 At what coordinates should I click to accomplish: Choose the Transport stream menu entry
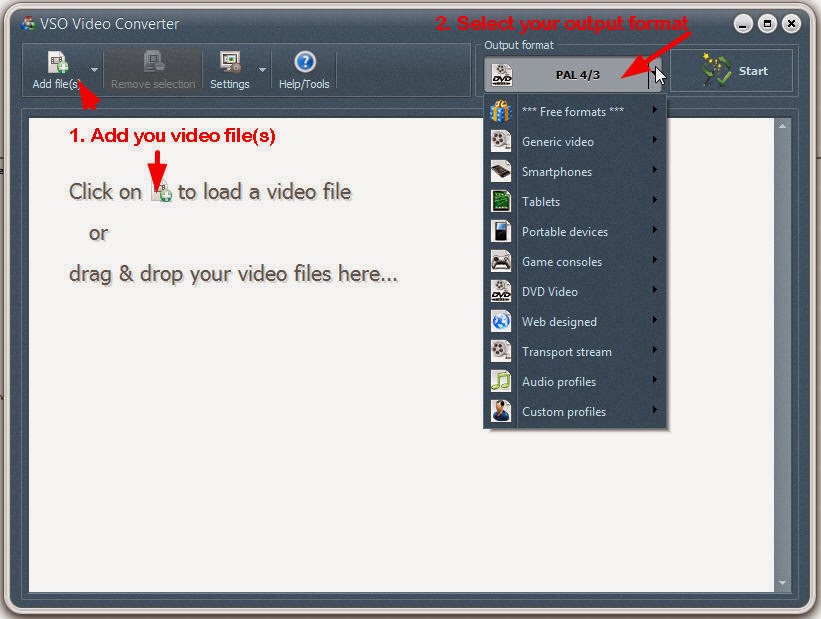575,351
